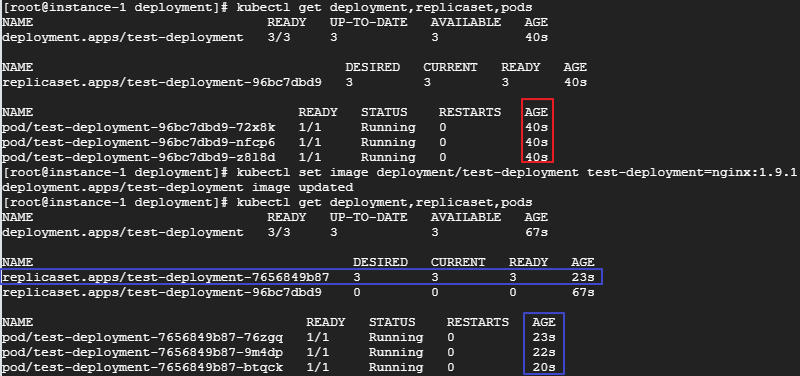The image size is (800, 376).
Task: Click CURRENT header above replicaset 7656849b87
Action: coord(458,262)
